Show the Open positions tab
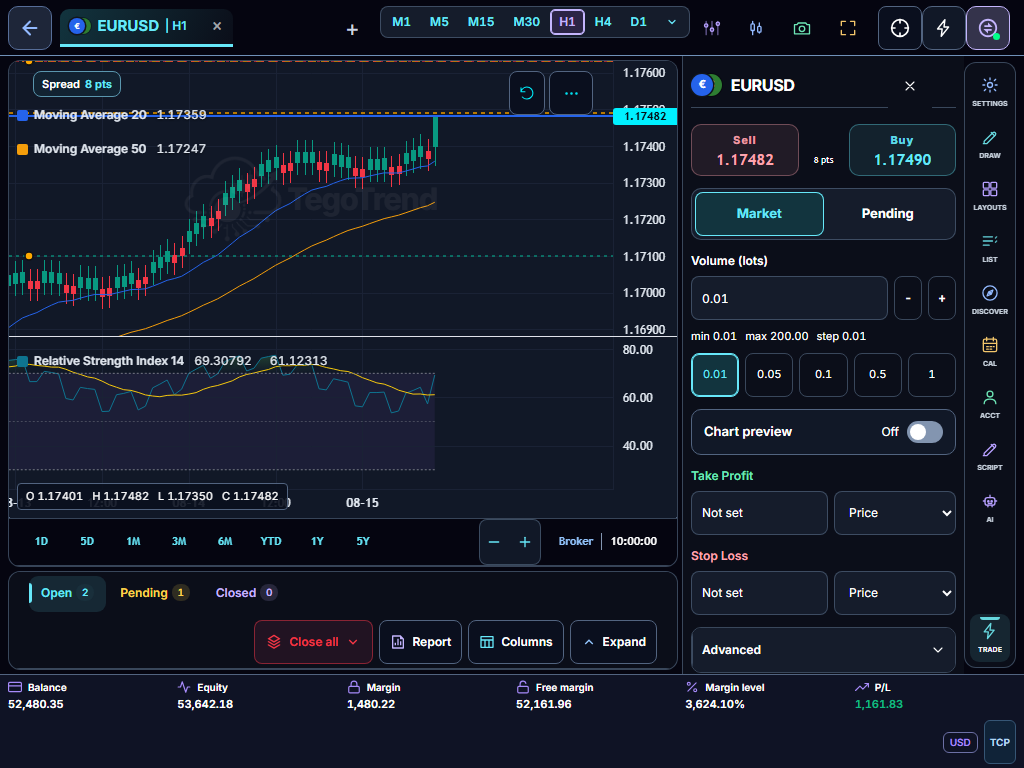Screen dimensions: 1024x768 click(x=67, y=593)
